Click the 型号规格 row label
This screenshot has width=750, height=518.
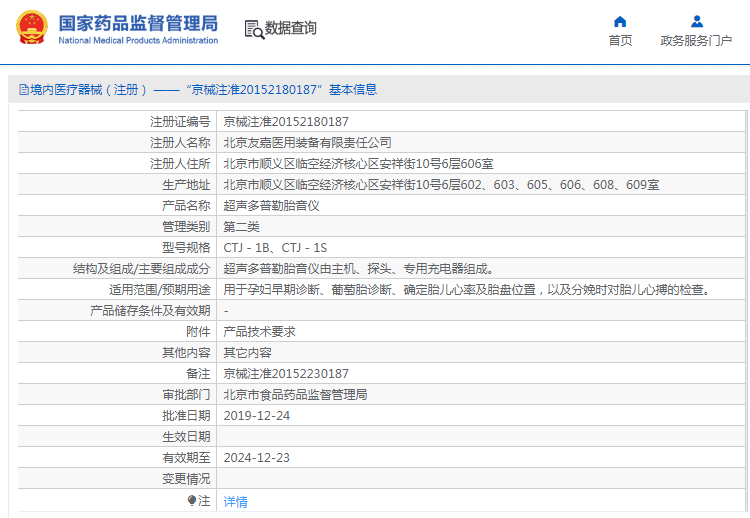point(186,248)
